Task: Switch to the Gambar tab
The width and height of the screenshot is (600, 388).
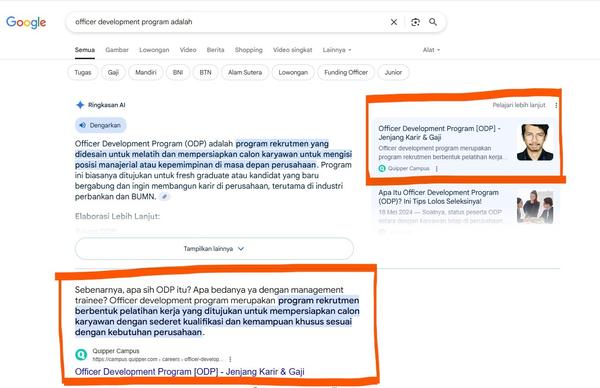Action: click(117, 50)
